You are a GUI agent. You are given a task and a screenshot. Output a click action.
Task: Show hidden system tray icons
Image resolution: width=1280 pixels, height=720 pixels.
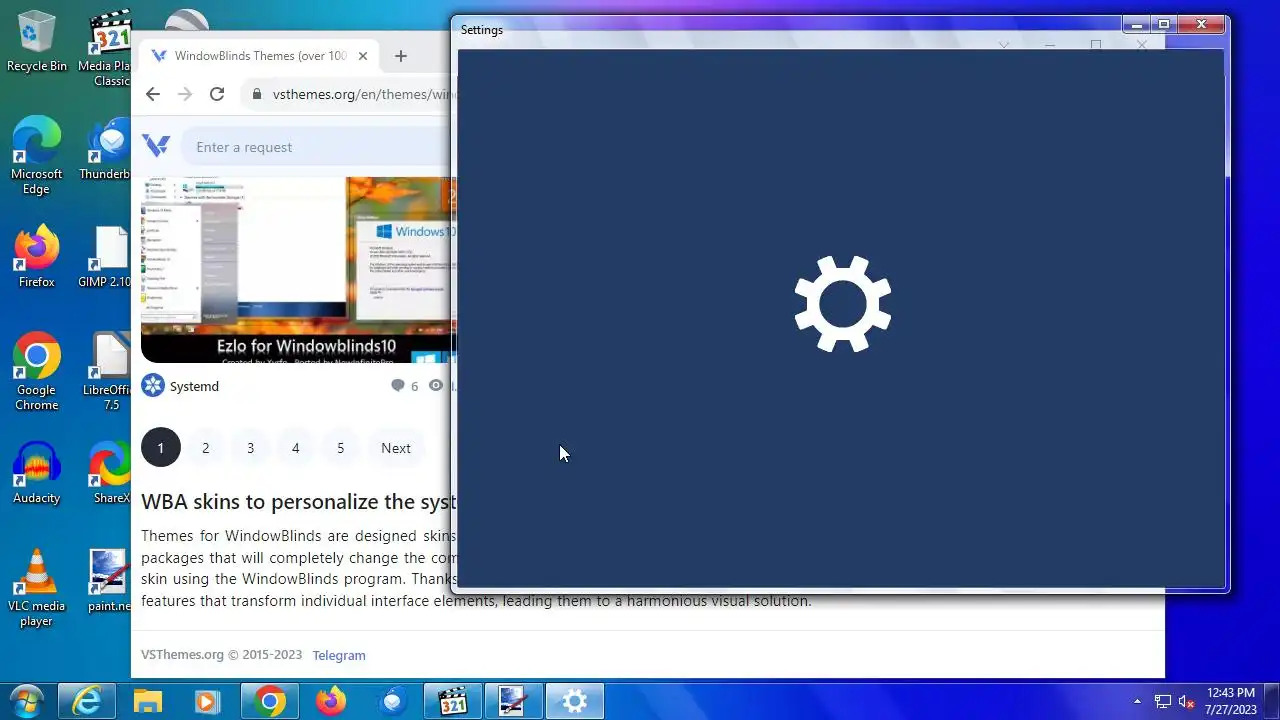1137,702
